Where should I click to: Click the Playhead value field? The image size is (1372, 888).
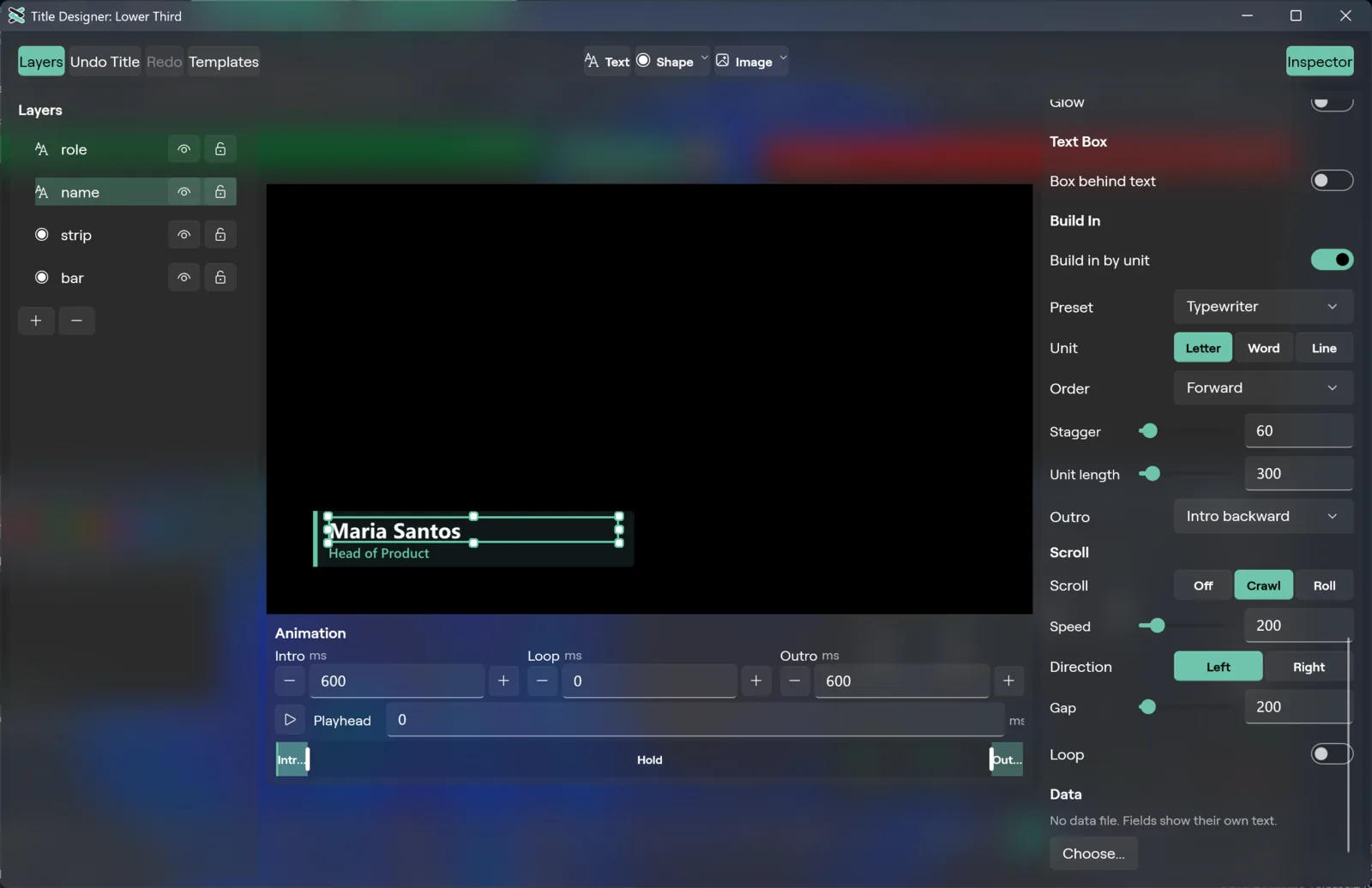695,720
